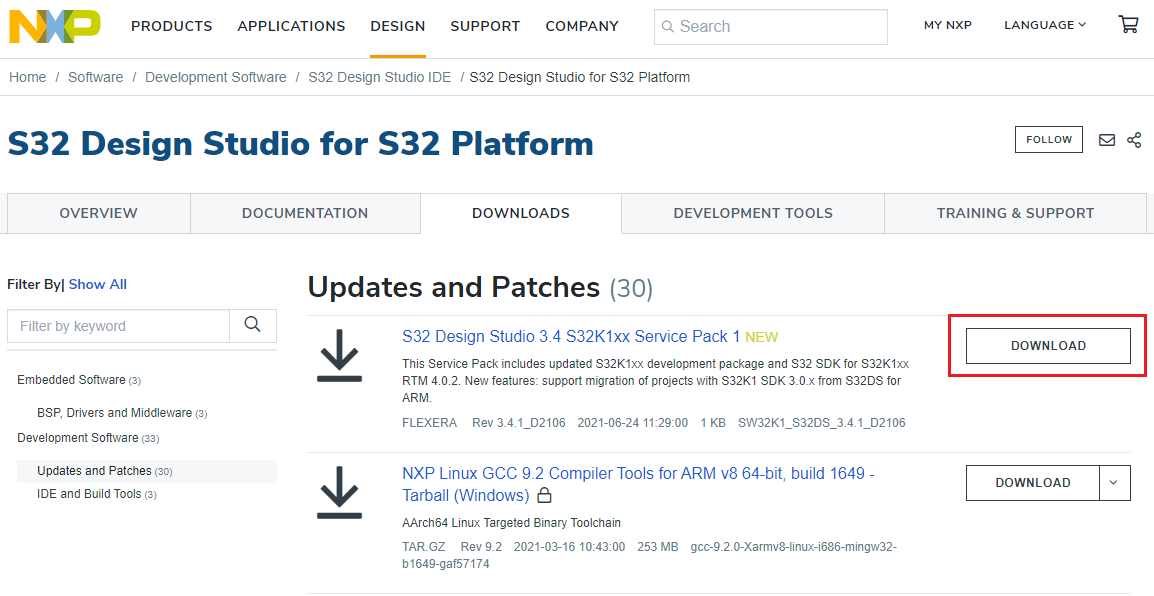This screenshot has width=1154, height=596.
Task: Open the PRODUCTS menu
Action: (171, 26)
